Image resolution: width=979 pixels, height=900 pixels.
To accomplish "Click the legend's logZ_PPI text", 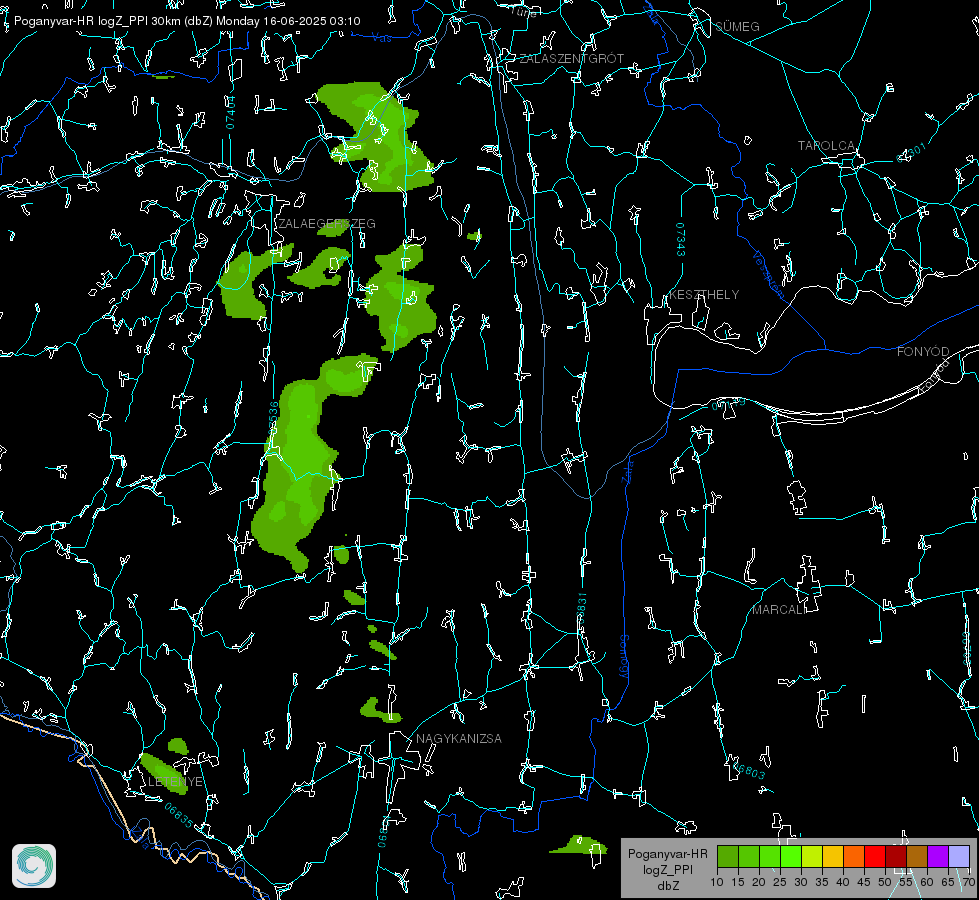I will 667,869.
